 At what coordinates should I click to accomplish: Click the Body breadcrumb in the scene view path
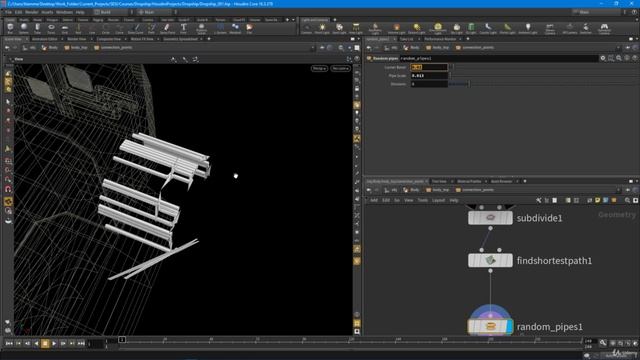[x=50, y=48]
